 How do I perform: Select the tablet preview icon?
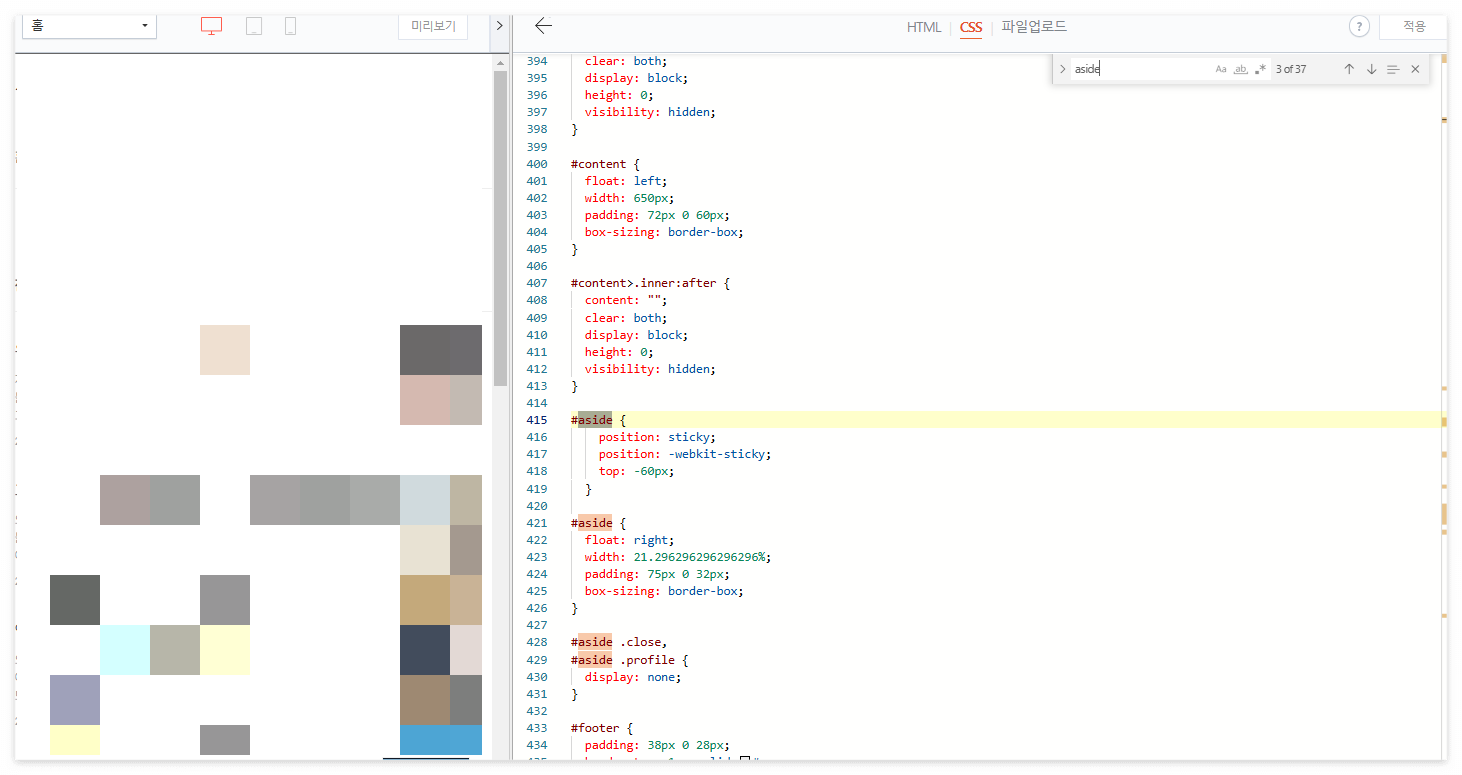[254, 26]
